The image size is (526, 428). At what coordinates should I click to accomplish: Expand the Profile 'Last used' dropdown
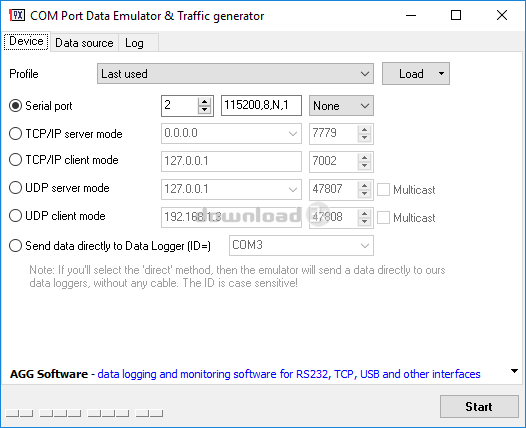(235, 73)
